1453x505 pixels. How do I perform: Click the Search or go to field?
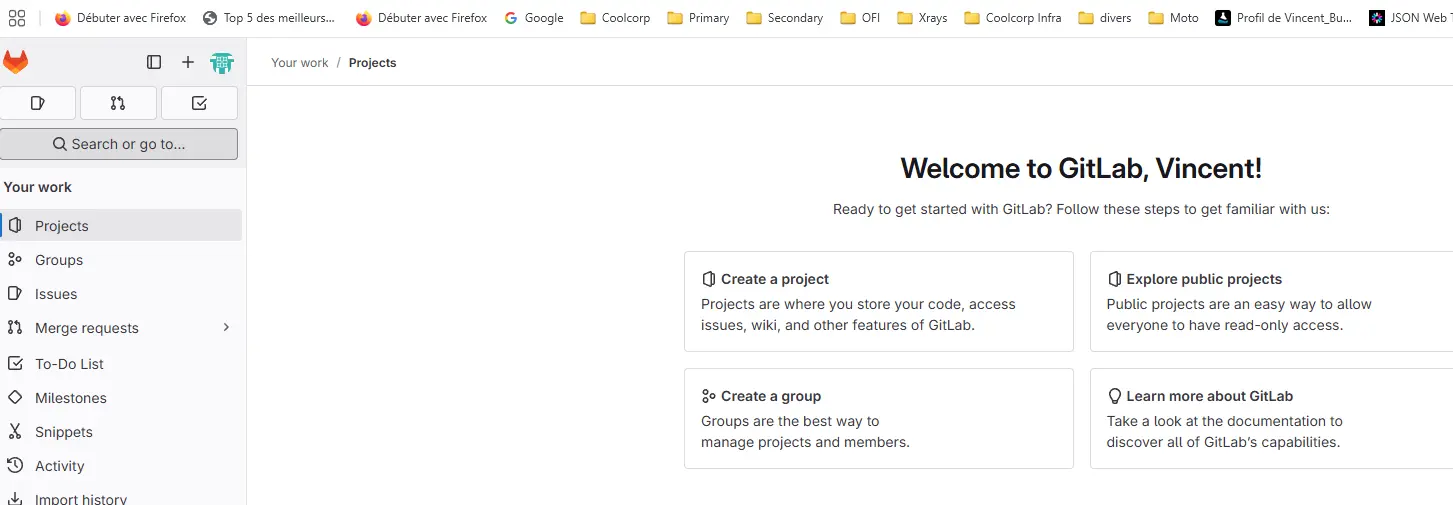click(x=119, y=144)
